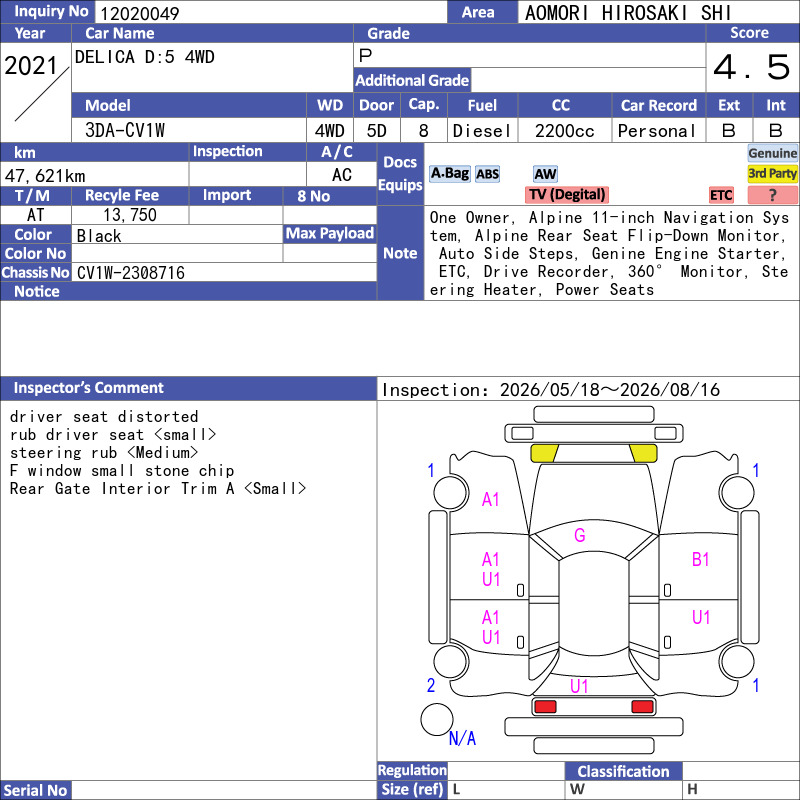Click the rear U1 mark on diagram

[579, 686]
